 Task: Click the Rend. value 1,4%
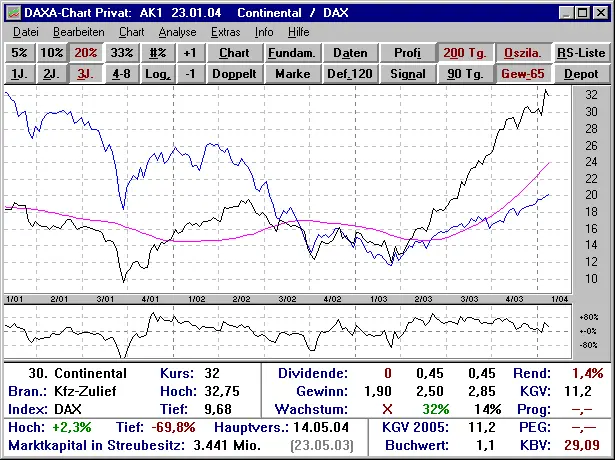(588, 373)
